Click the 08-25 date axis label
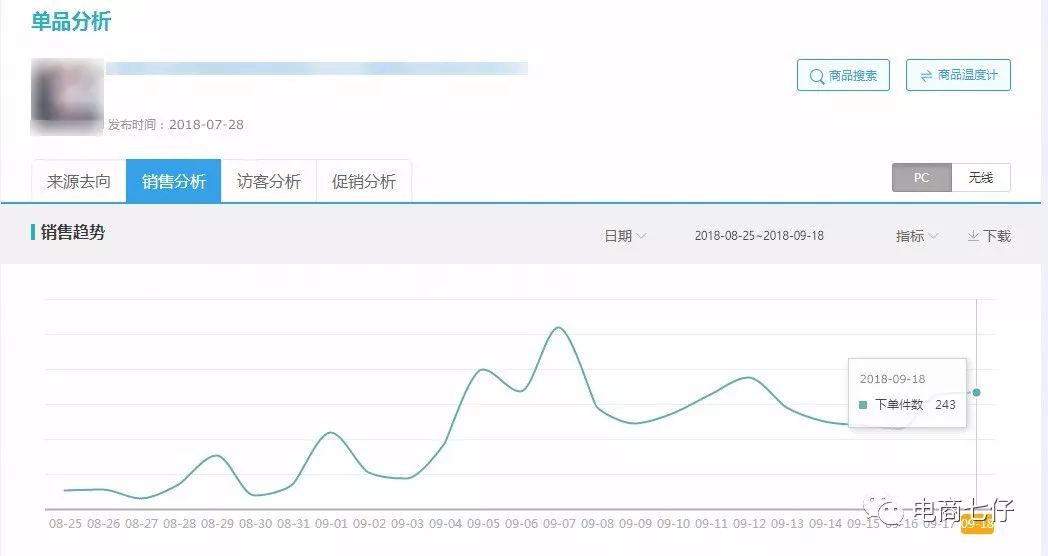 pyautogui.click(x=66, y=524)
